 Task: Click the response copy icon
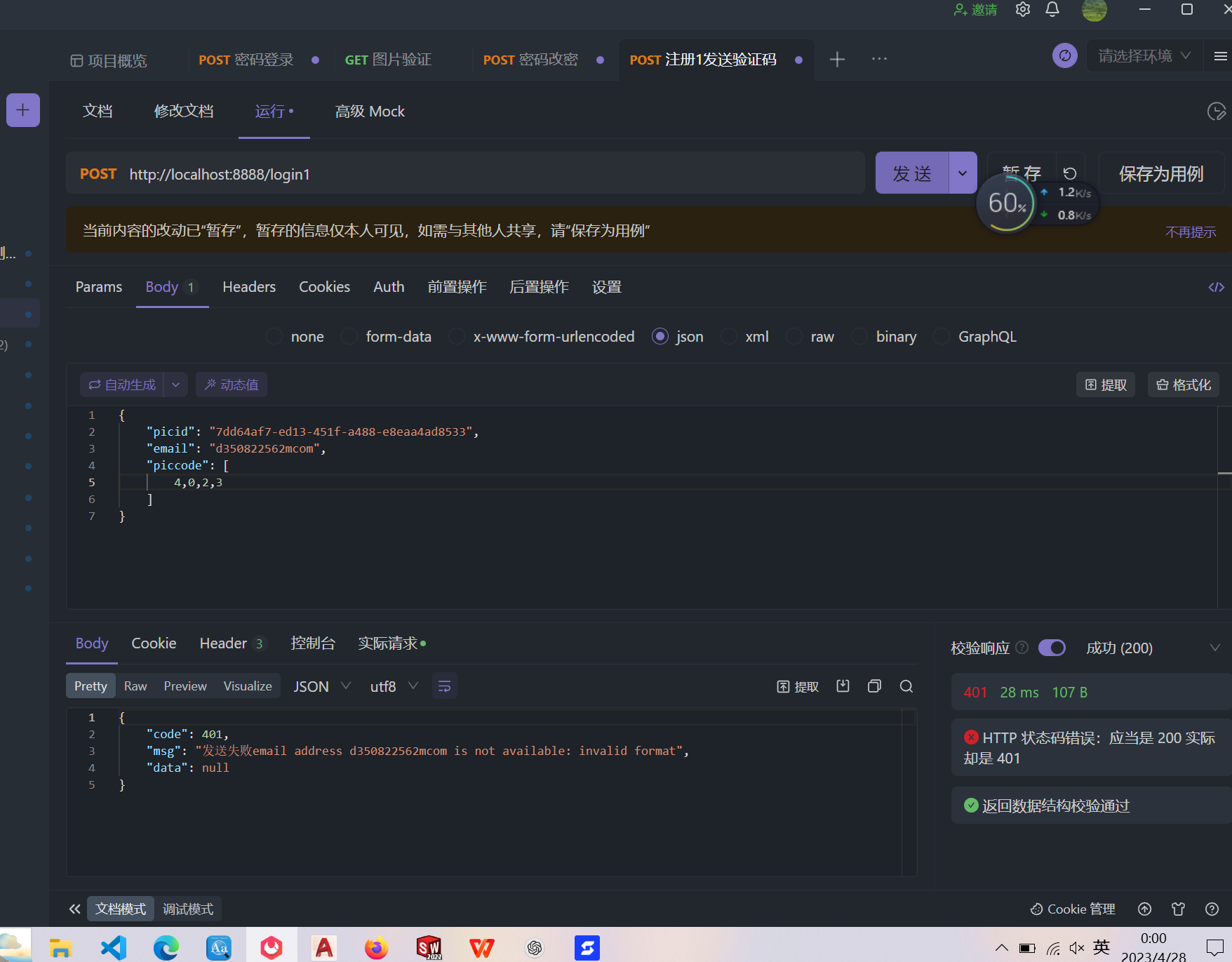click(874, 686)
